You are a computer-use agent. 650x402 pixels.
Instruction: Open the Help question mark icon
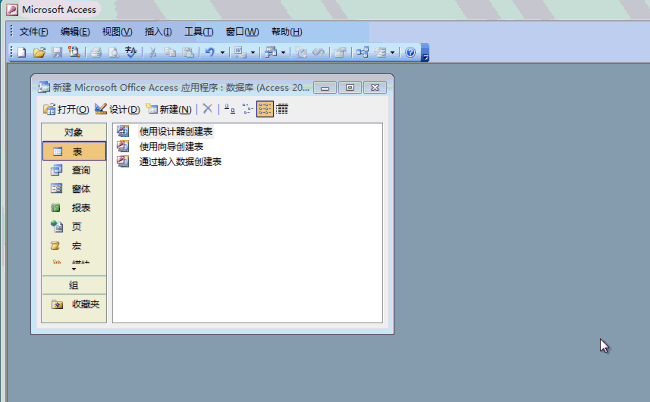(x=410, y=53)
